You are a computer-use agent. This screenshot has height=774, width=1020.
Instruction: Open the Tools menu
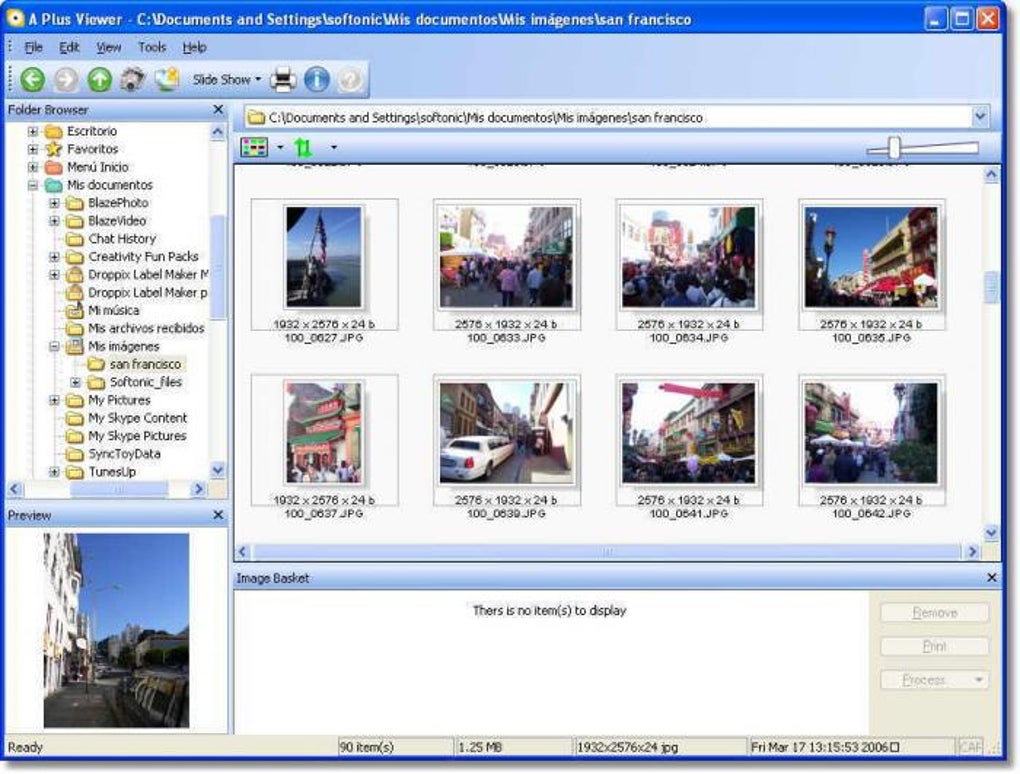point(151,47)
